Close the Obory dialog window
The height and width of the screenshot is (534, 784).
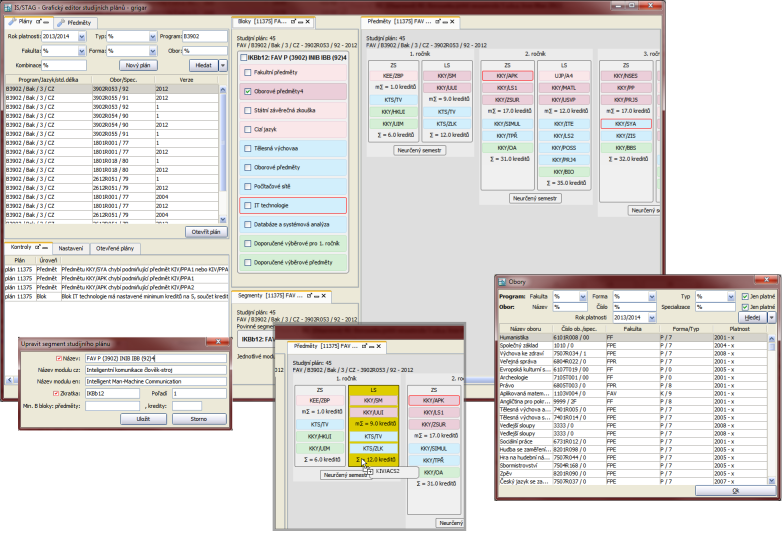click(x=766, y=280)
